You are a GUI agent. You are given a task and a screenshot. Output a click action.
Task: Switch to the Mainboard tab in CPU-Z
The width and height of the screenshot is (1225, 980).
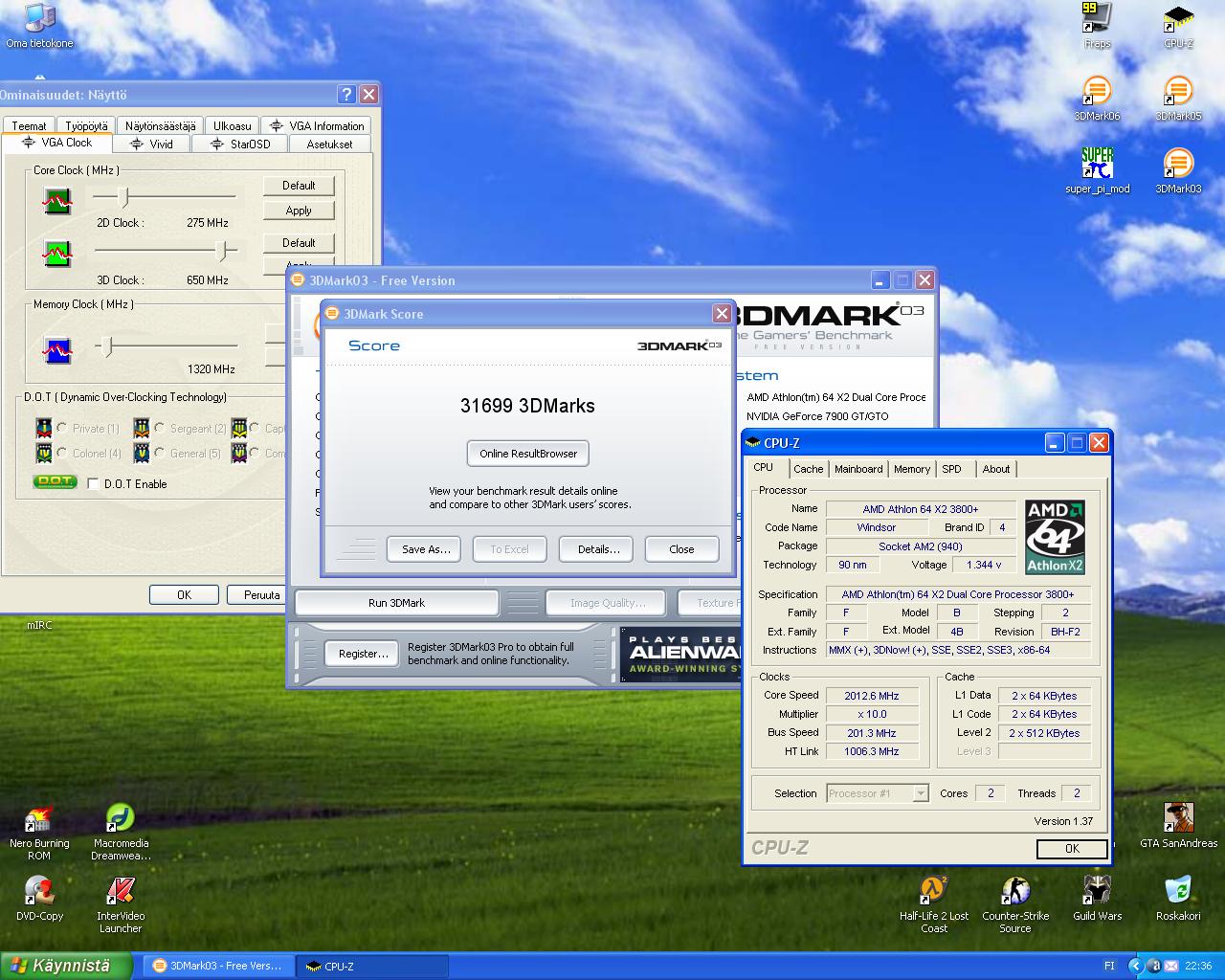[x=858, y=469]
